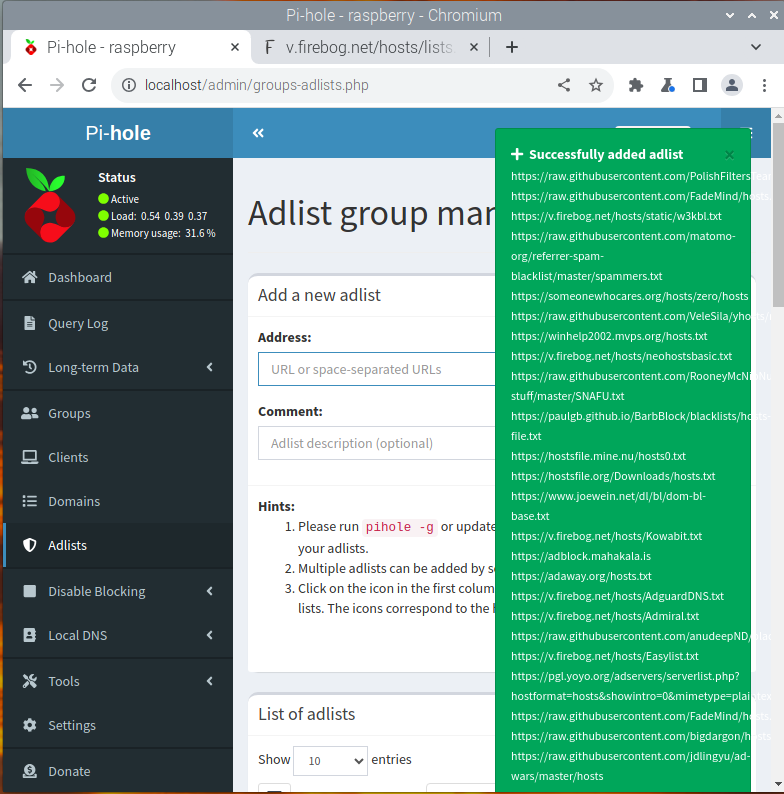Image resolution: width=784 pixels, height=794 pixels.
Task: Click the winhelp2002.mvps.org hosts URL
Action: 609,336
